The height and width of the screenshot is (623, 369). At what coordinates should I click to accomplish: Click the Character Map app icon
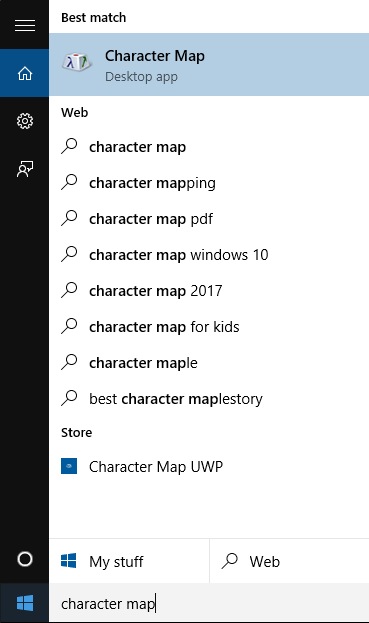click(77, 62)
